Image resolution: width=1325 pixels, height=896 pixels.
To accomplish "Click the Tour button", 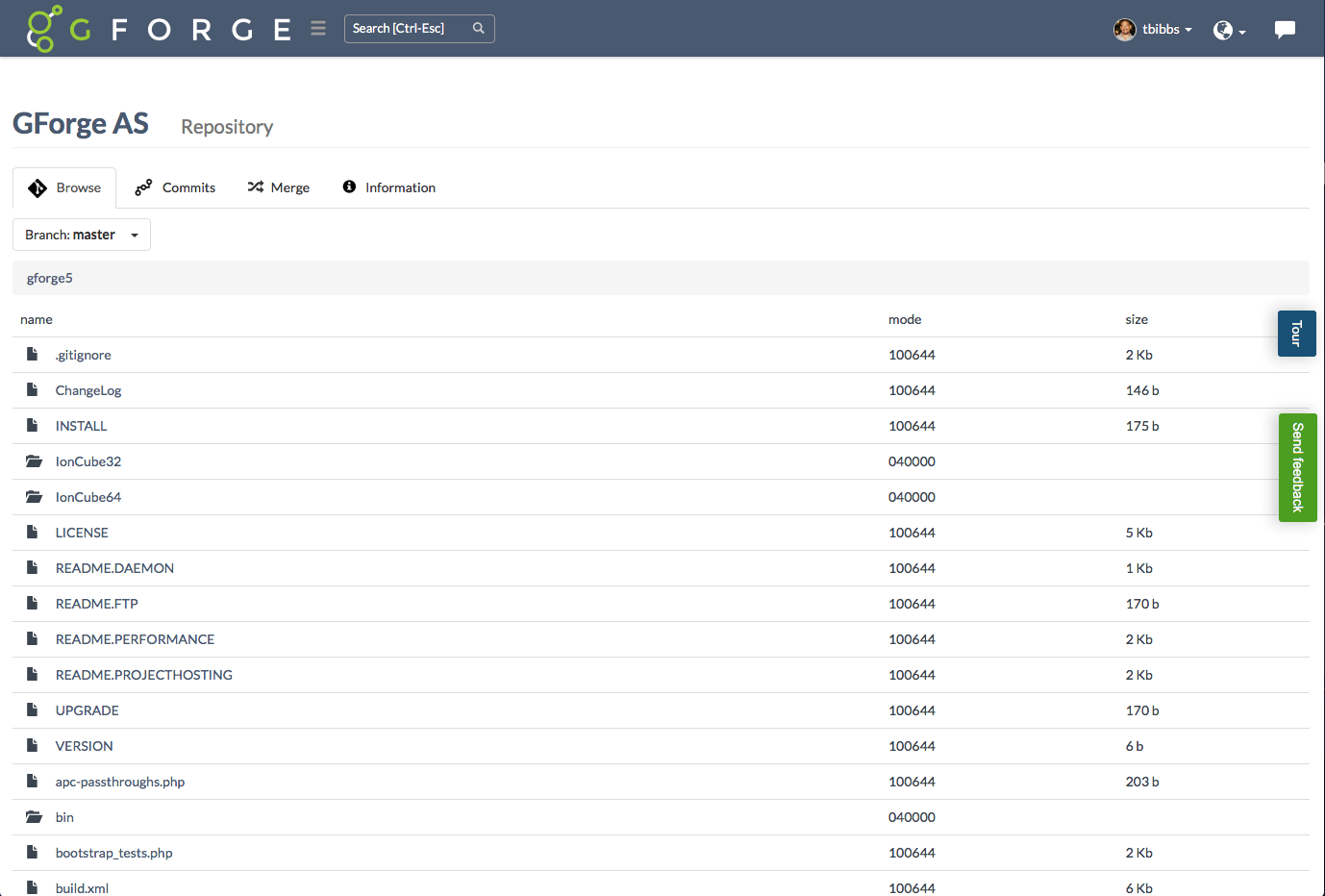I will pos(1296,333).
